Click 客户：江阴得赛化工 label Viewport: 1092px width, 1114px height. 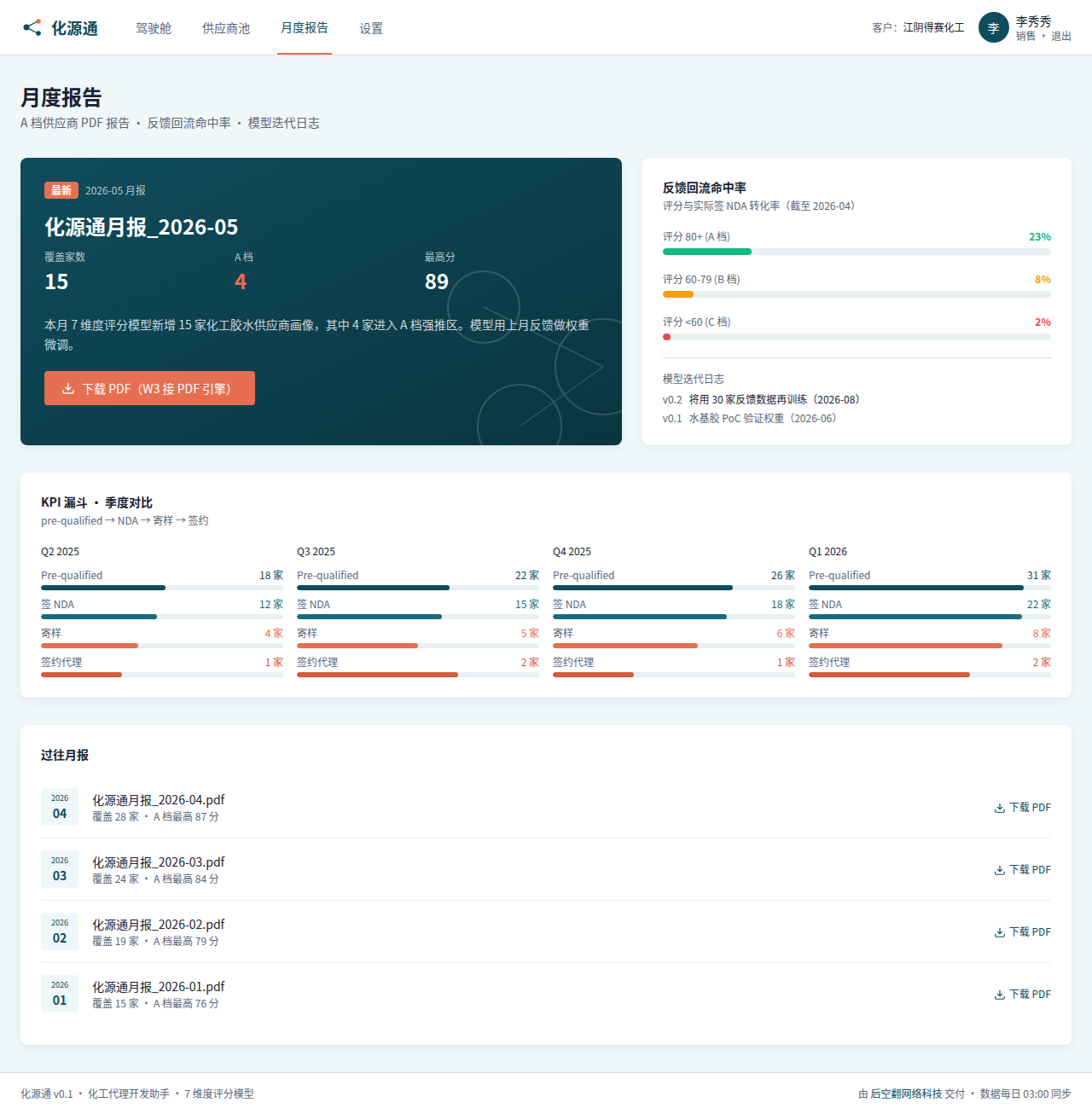[x=918, y=28]
